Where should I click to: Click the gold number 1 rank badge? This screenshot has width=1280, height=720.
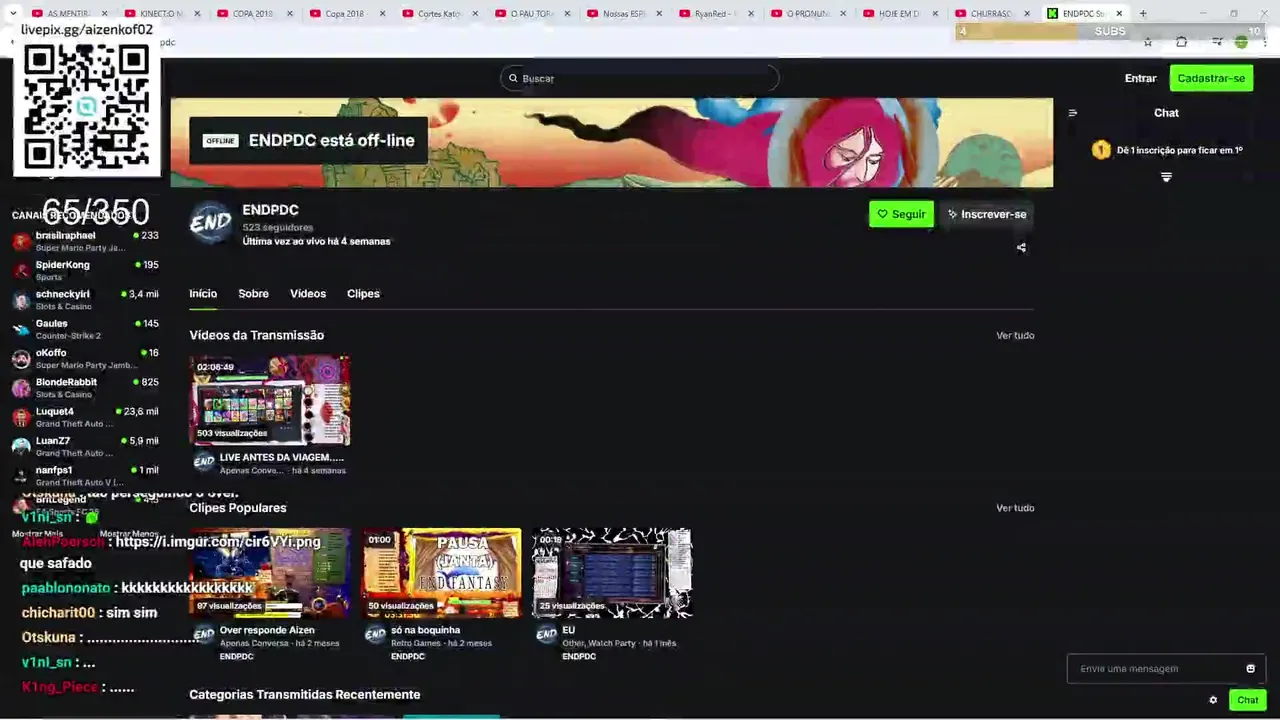1101,150
